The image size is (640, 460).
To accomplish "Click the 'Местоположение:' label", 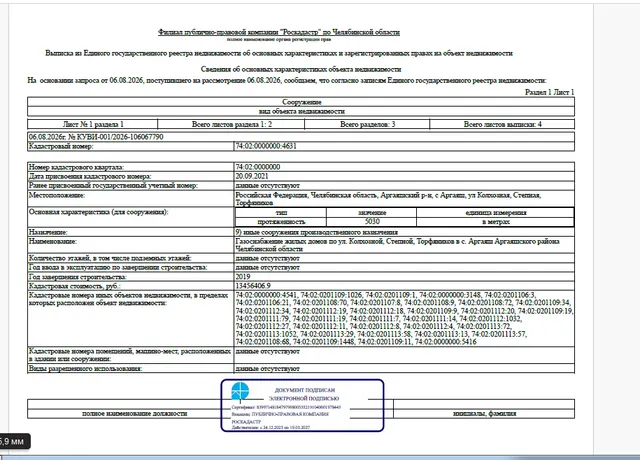I will [57, 195].
